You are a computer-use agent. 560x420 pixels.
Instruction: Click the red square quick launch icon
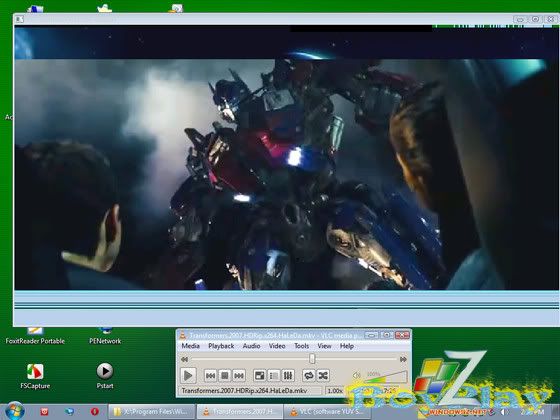point(44,412)
